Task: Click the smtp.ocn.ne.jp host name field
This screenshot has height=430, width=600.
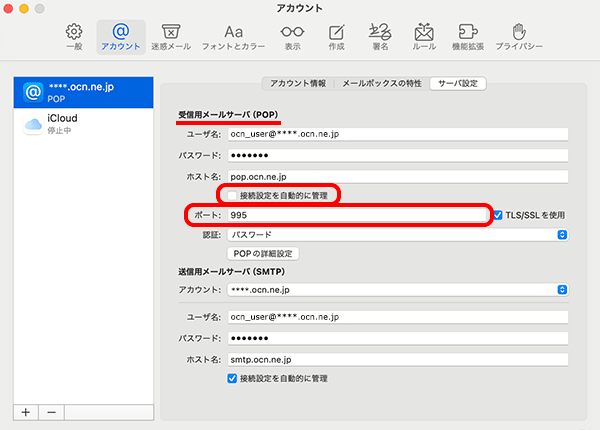Action: [398, 360]
